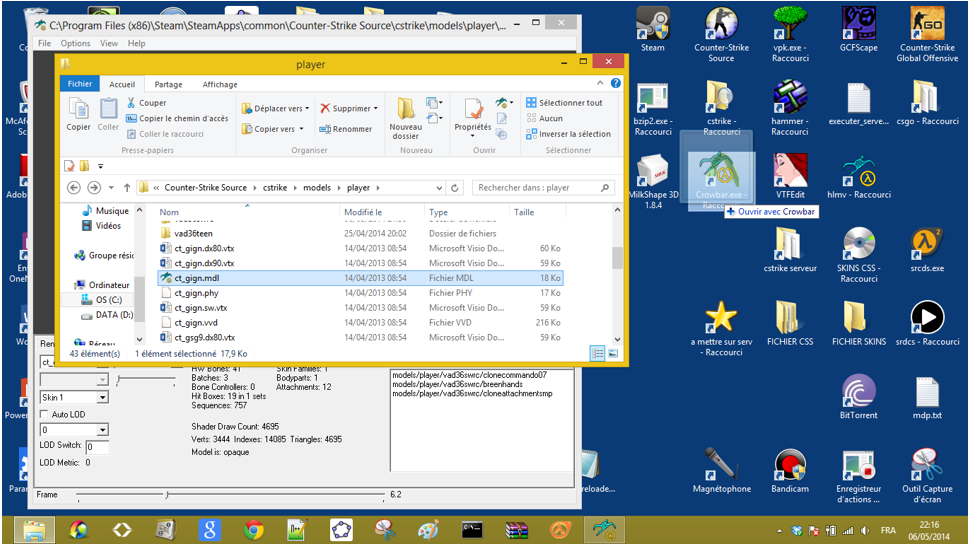This screenshot has width=969, height=546.
Task: Open Chrome from the taskbar
Action: (253, 530)
